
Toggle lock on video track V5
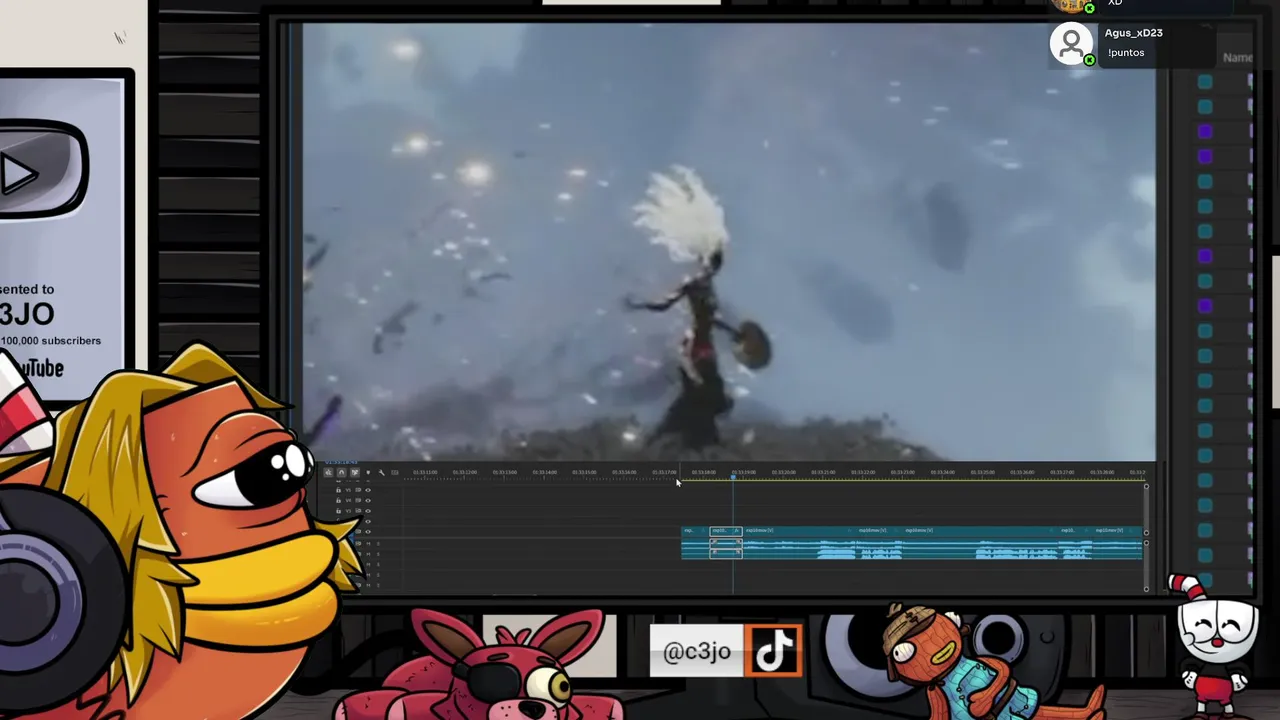tap(339, 490)
